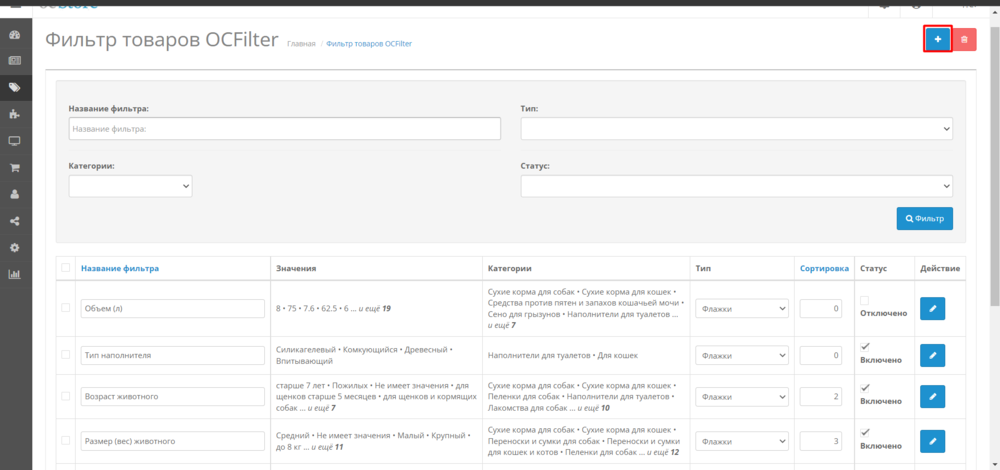Open the Тип dropdown for Размер (вес) животного row
Viewport: 1000px width, 470px height.
(x=742, y=440)
